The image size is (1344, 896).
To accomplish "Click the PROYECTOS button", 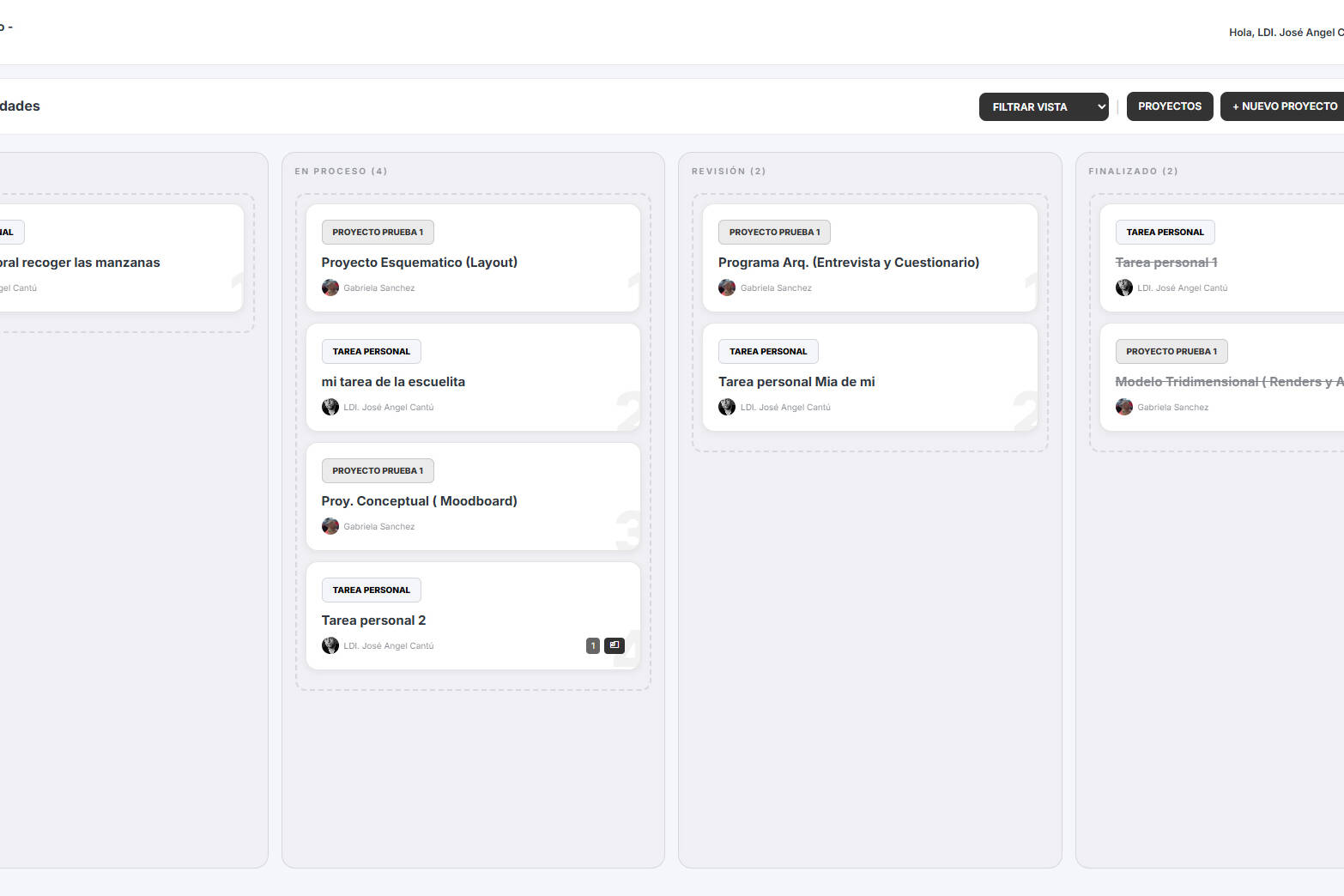I will pos(1169,106).
